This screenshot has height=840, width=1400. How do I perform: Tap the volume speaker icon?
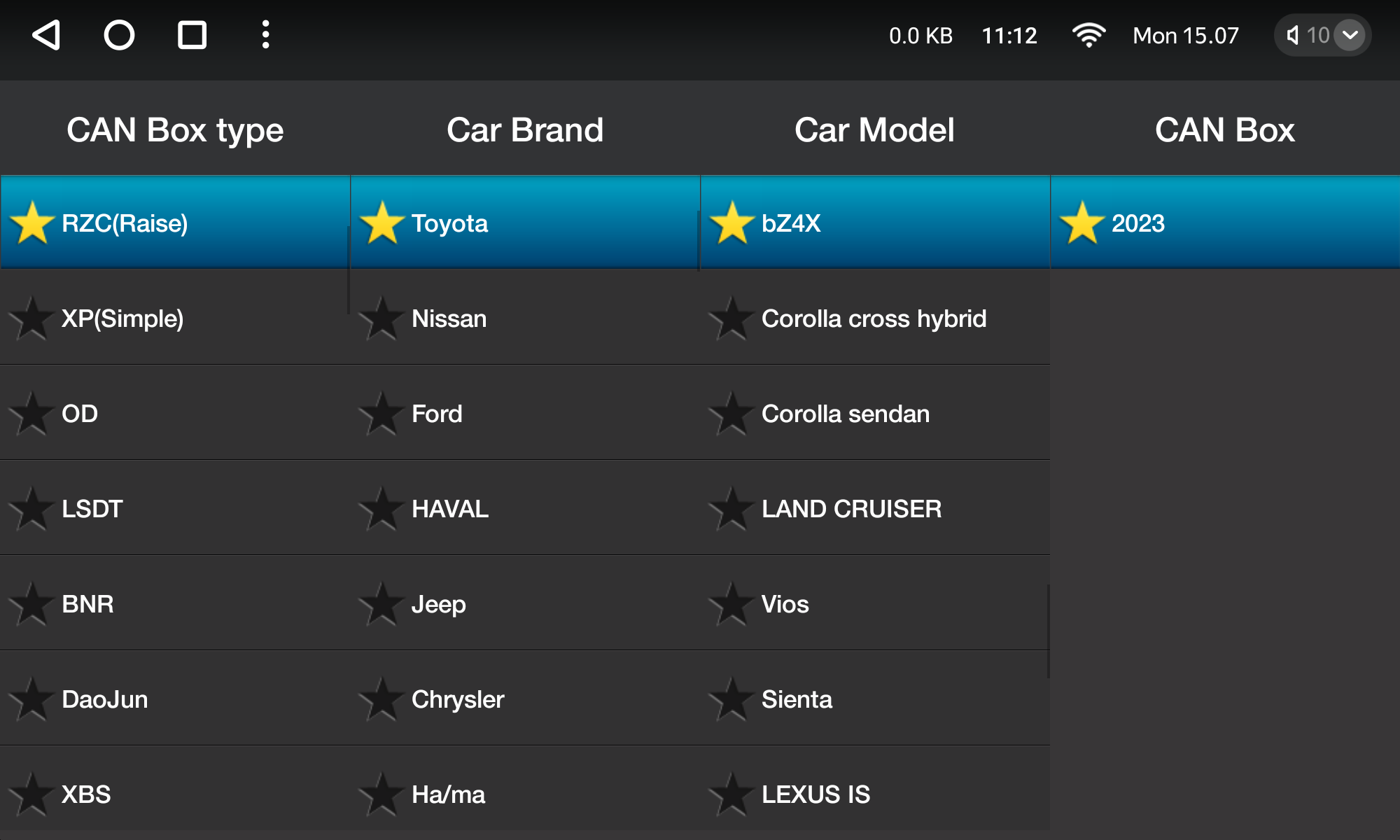(1292, 35)
